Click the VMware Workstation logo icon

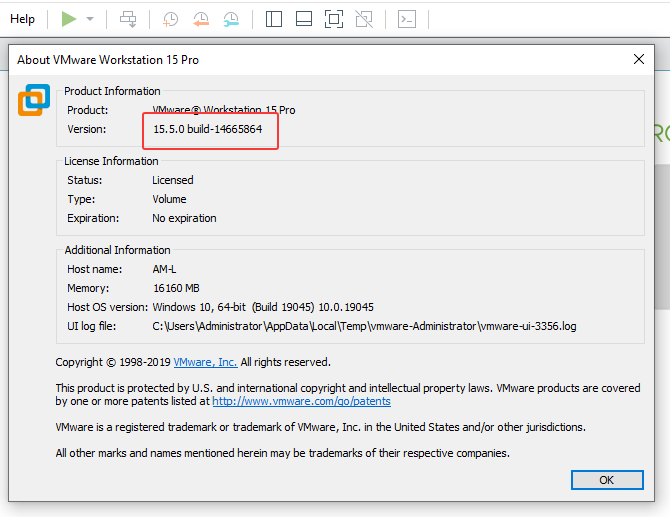34,100
